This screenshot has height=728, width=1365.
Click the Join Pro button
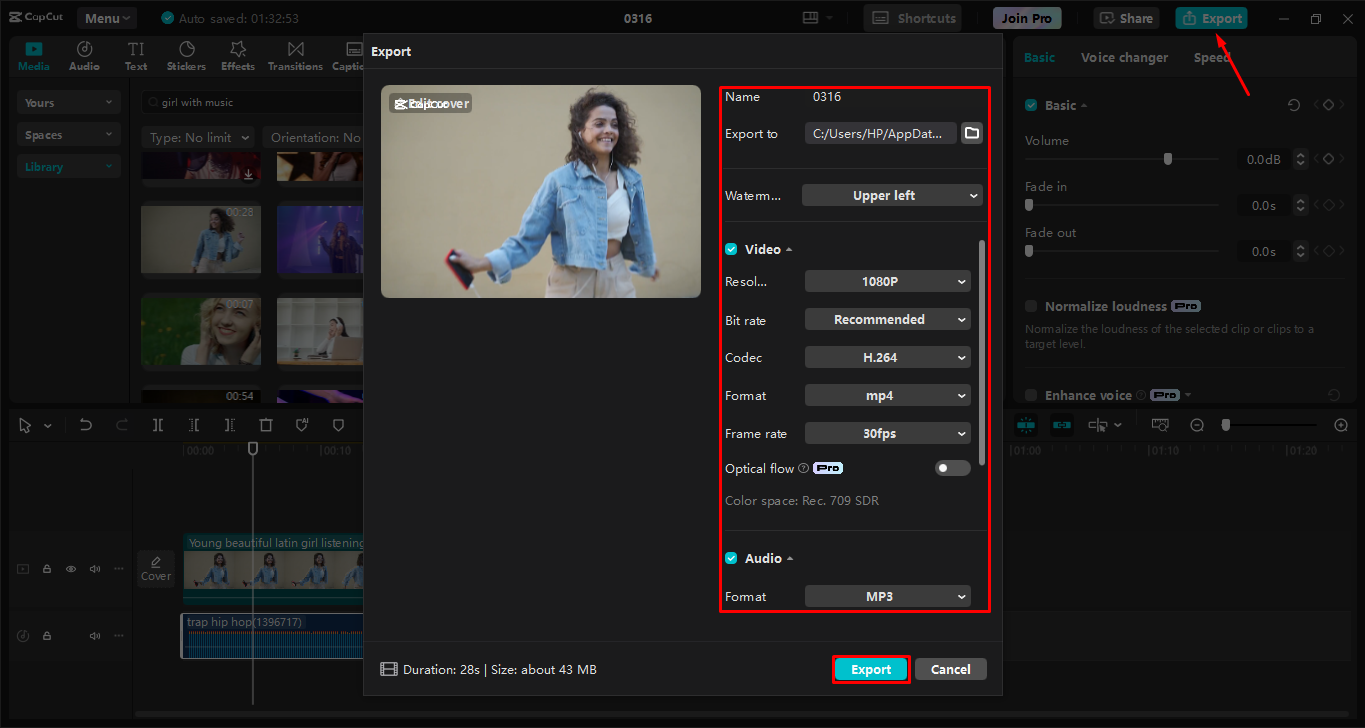[1026, 17]
